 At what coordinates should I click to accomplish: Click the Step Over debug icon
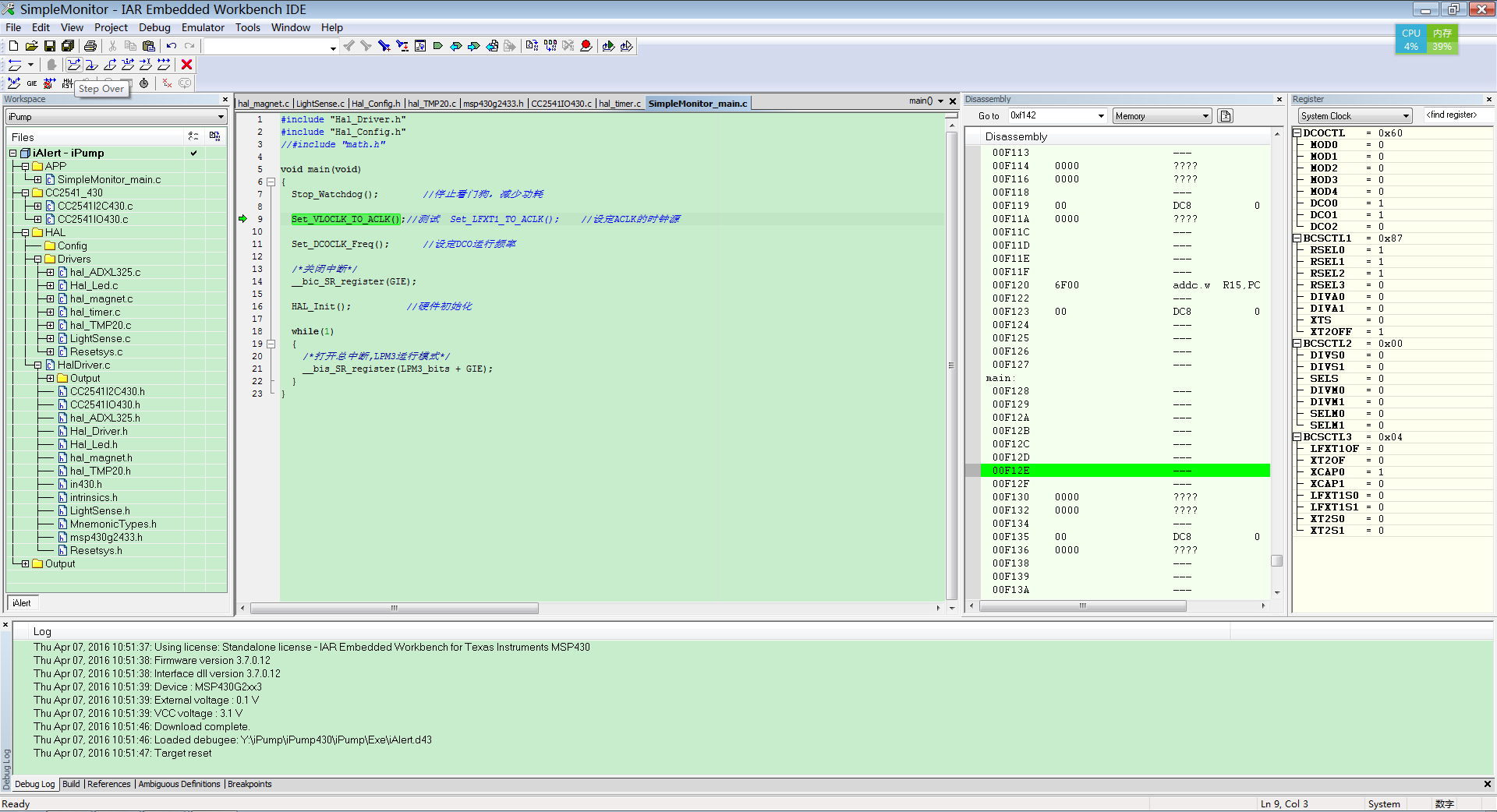[x=74, y=65]
